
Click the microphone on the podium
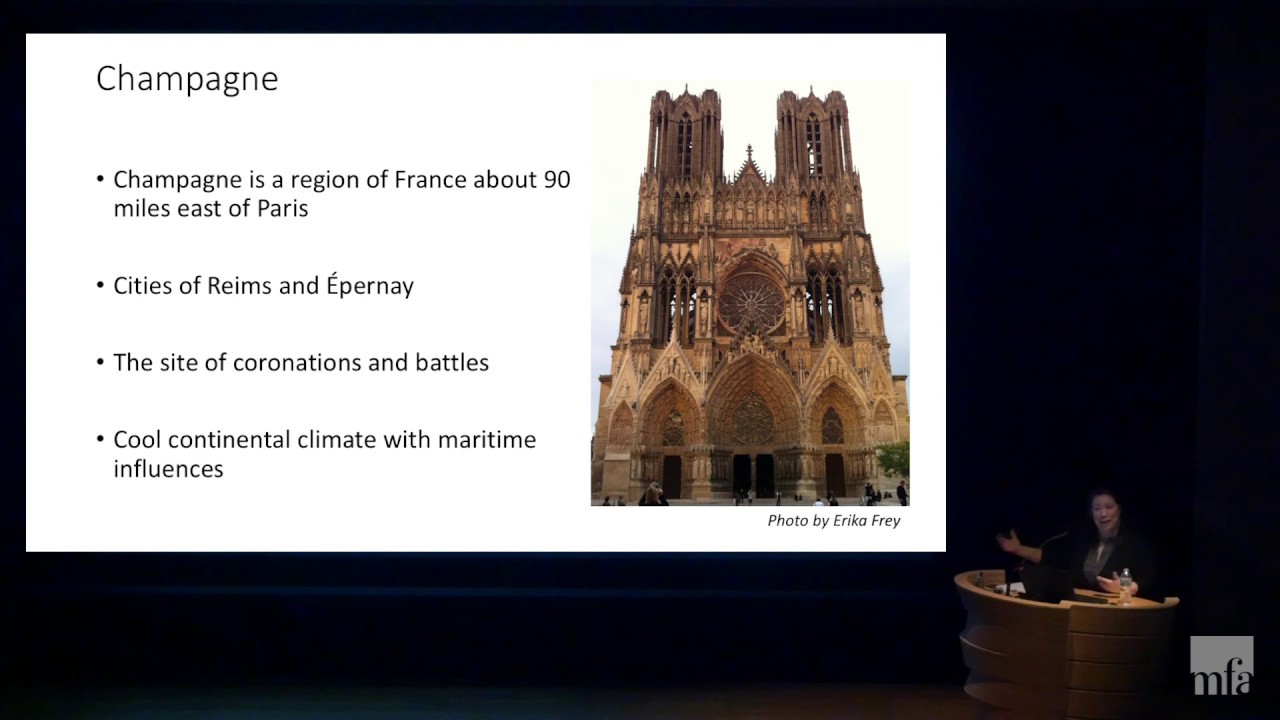(1045, 545)
